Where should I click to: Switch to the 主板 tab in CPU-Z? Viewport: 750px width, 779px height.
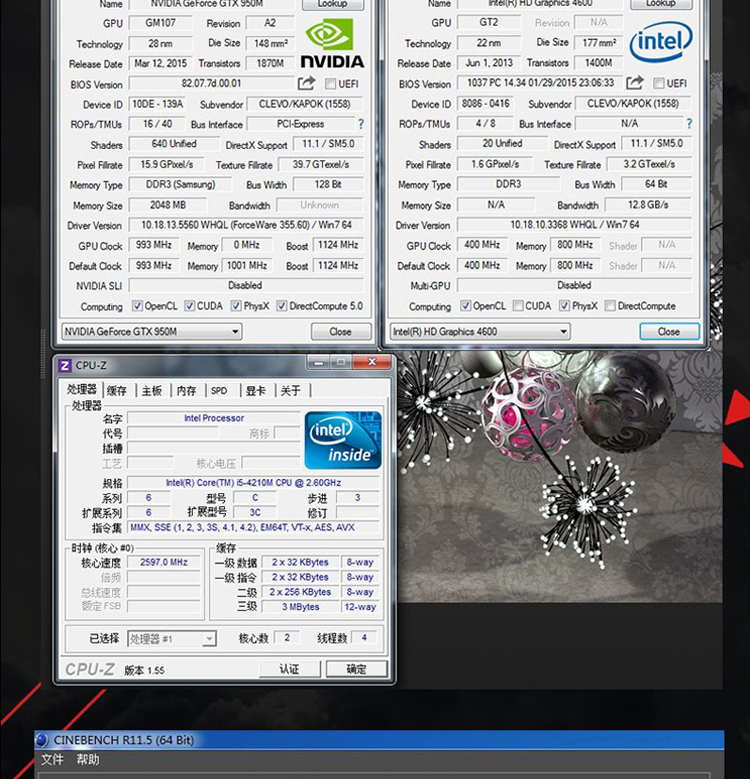tap(152, 390)
